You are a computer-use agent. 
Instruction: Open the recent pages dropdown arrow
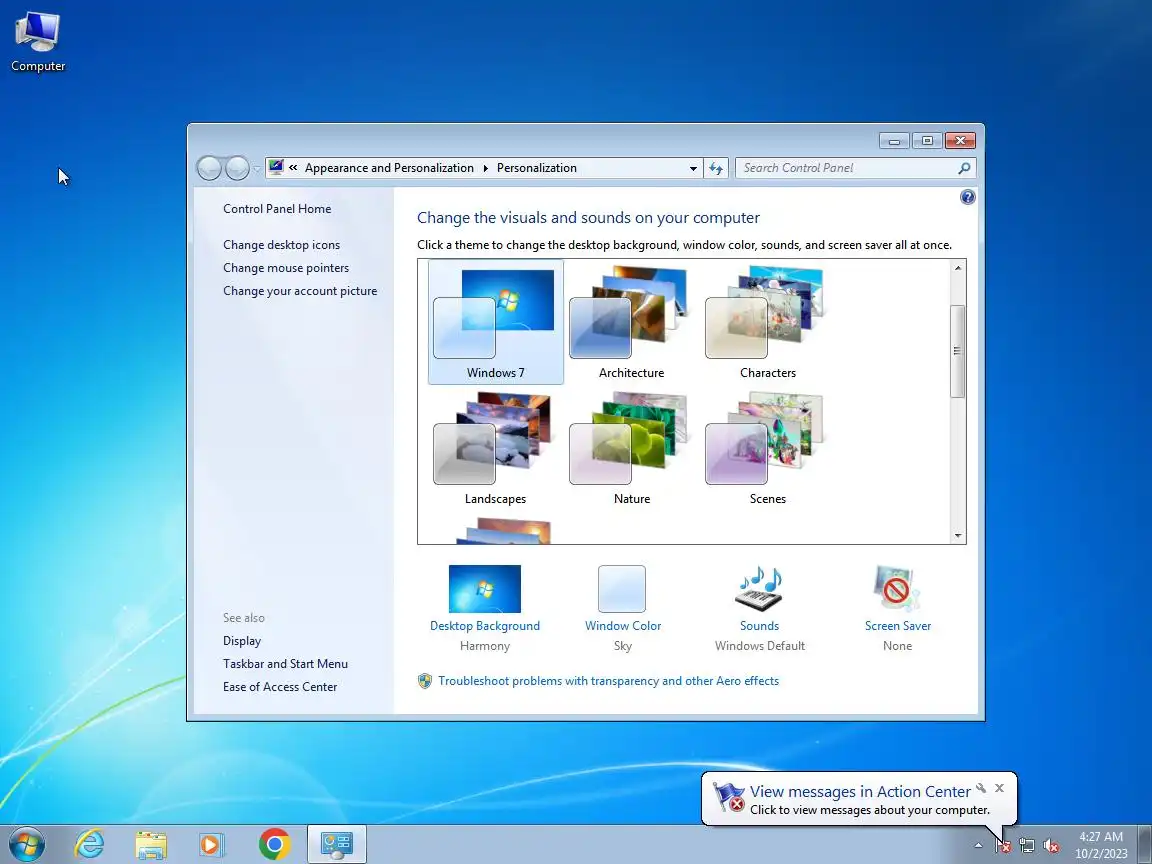coord(256,169)
